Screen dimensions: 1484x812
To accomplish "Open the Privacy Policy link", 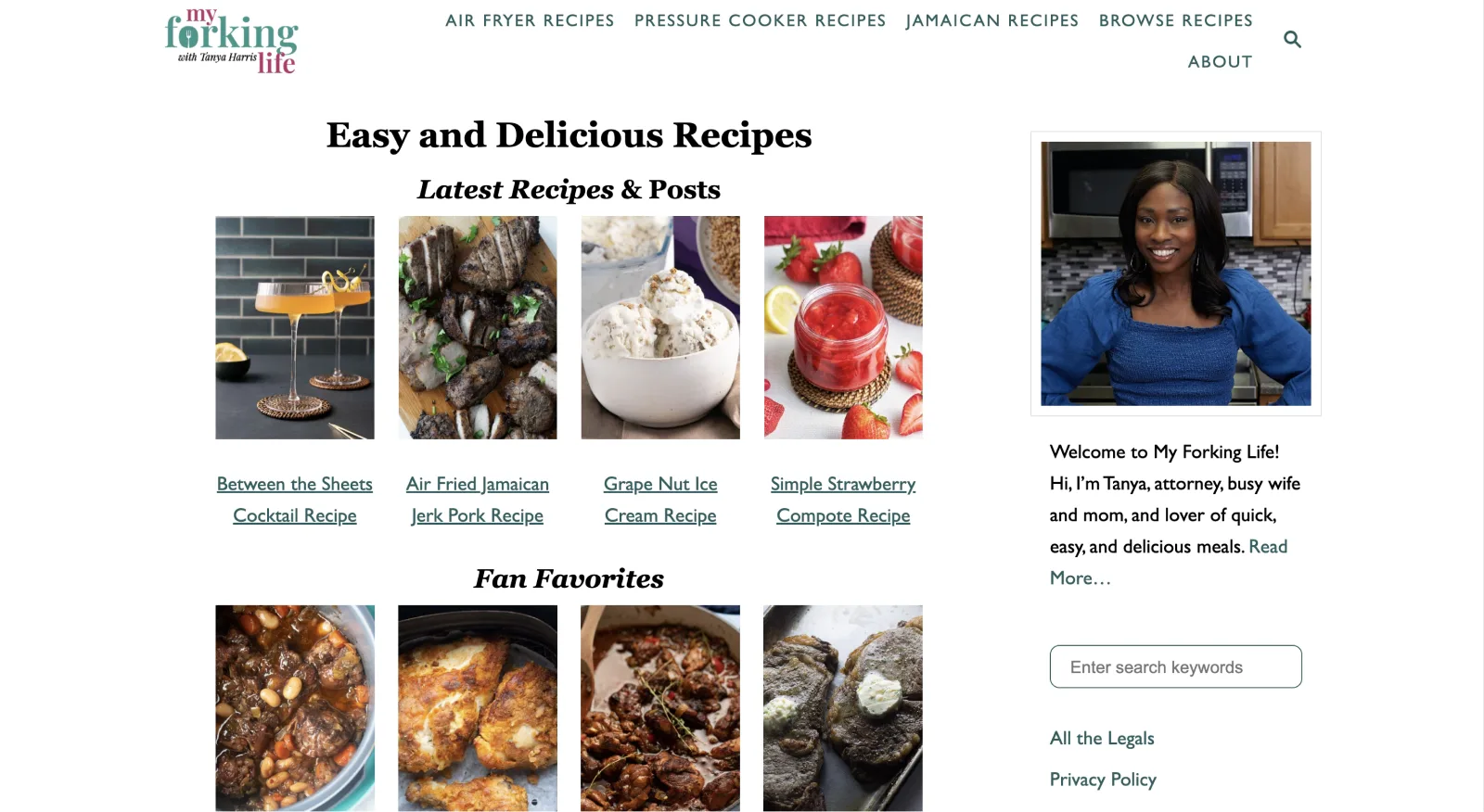I will coord(1103,780).
